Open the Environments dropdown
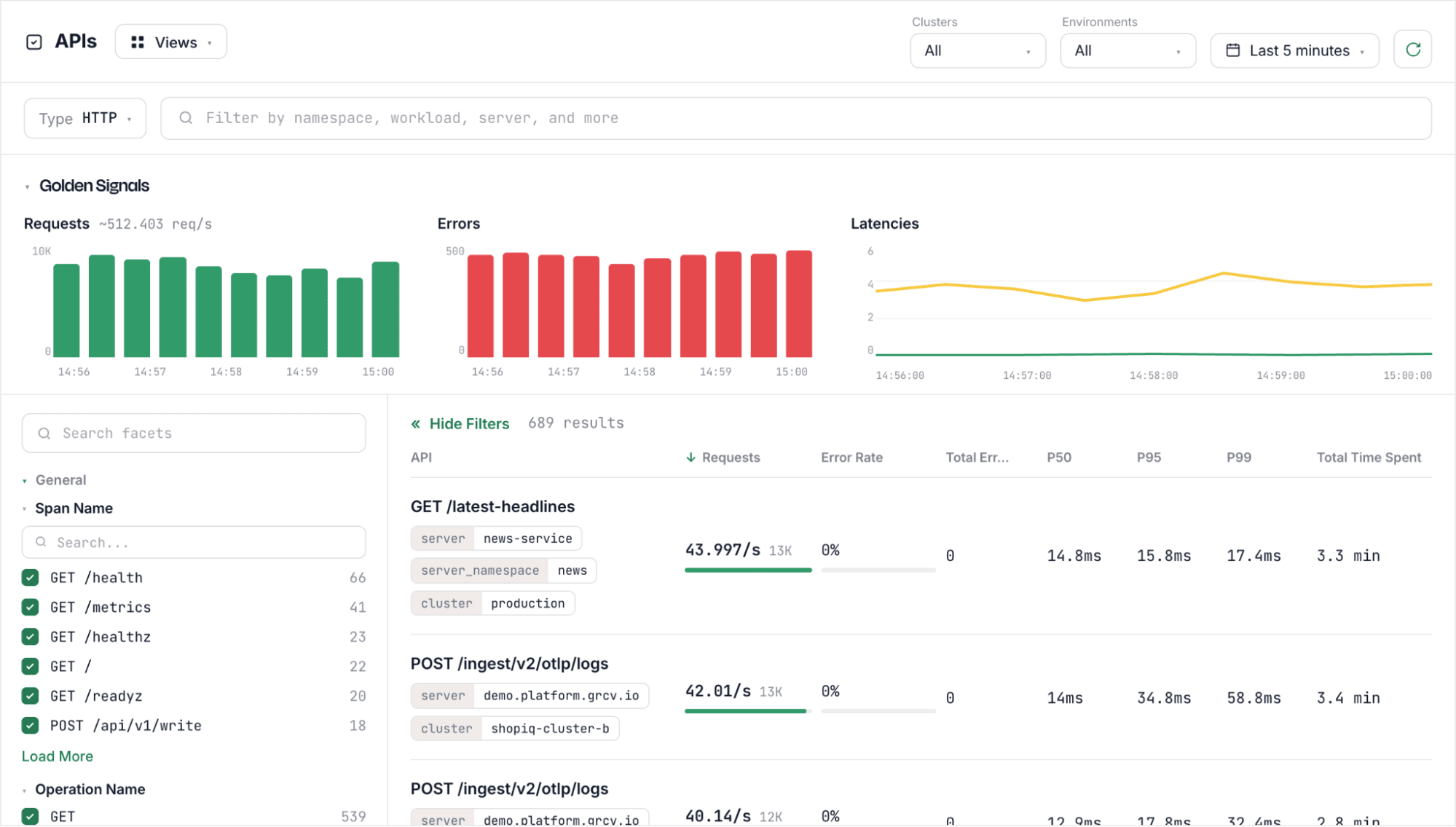 pyautogui.click(x=1128, y=51)
